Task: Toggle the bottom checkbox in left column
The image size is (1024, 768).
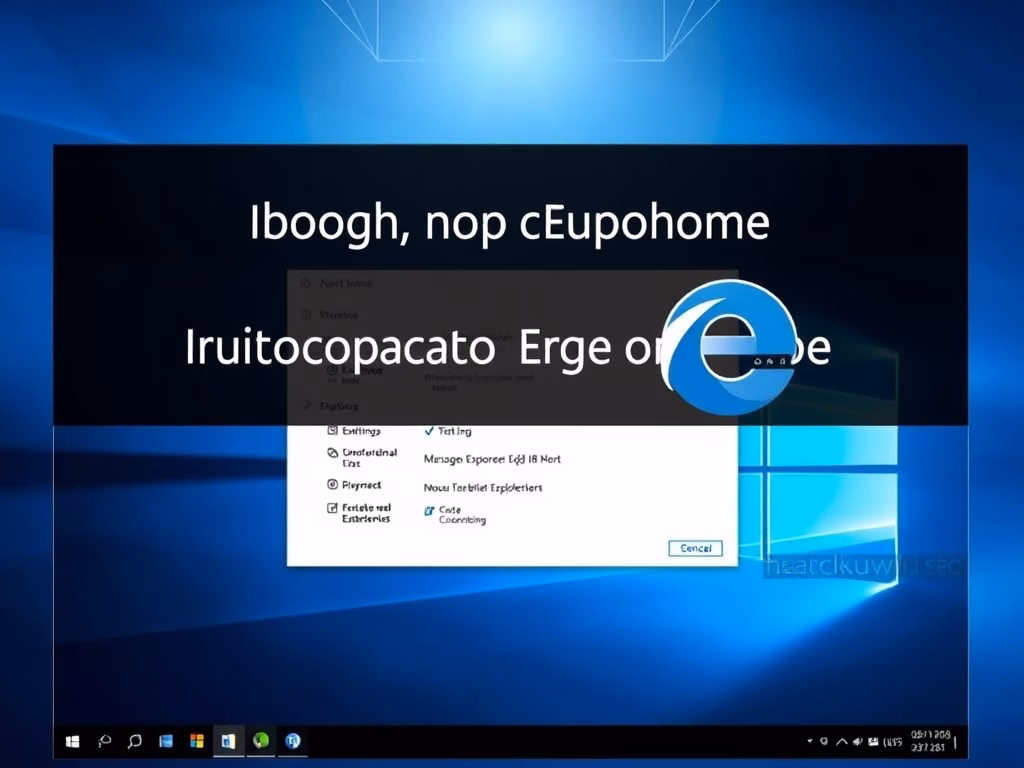Action: point(333,509)
